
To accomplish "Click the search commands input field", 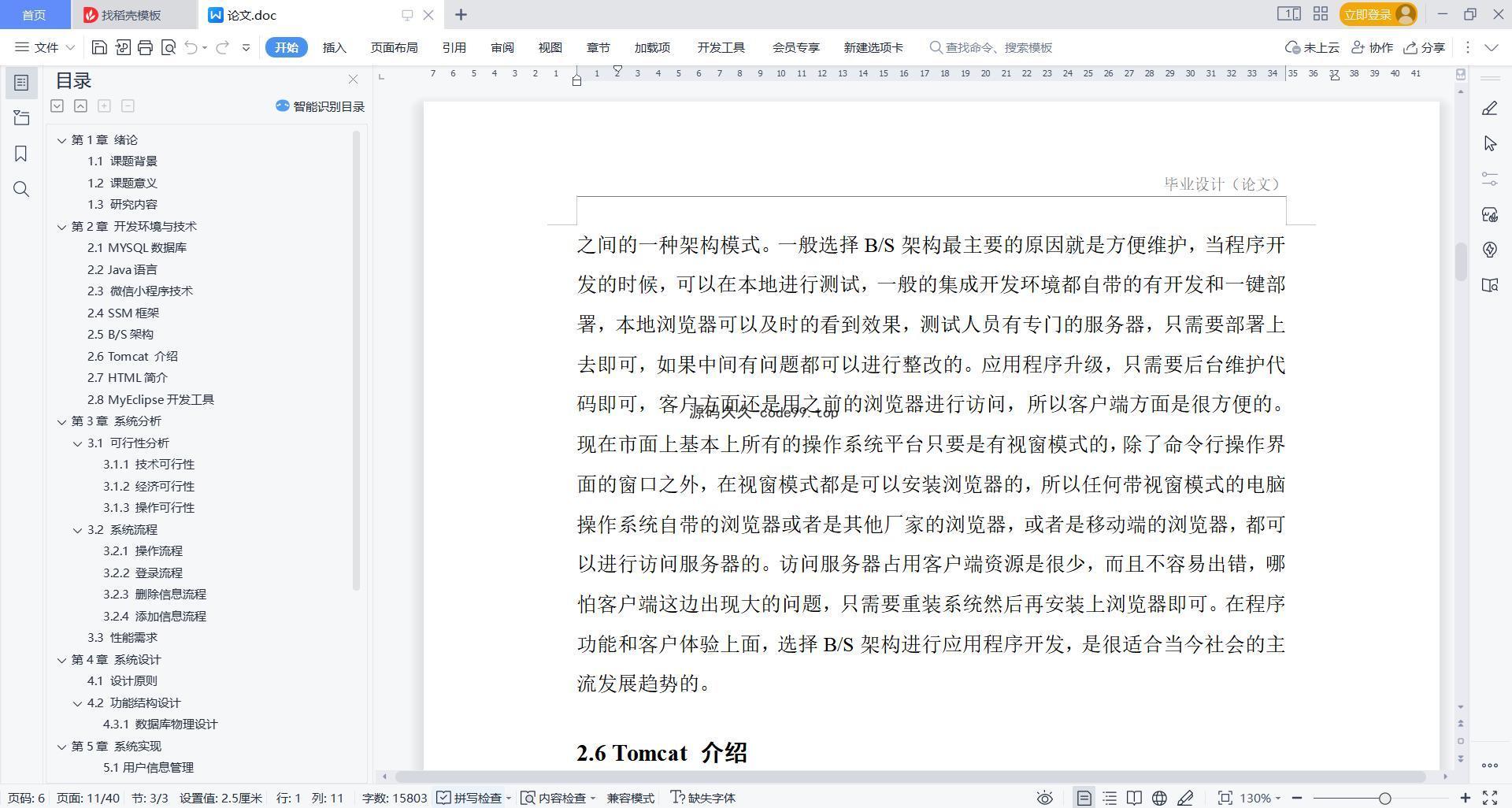I will click(x=999, y=48).
